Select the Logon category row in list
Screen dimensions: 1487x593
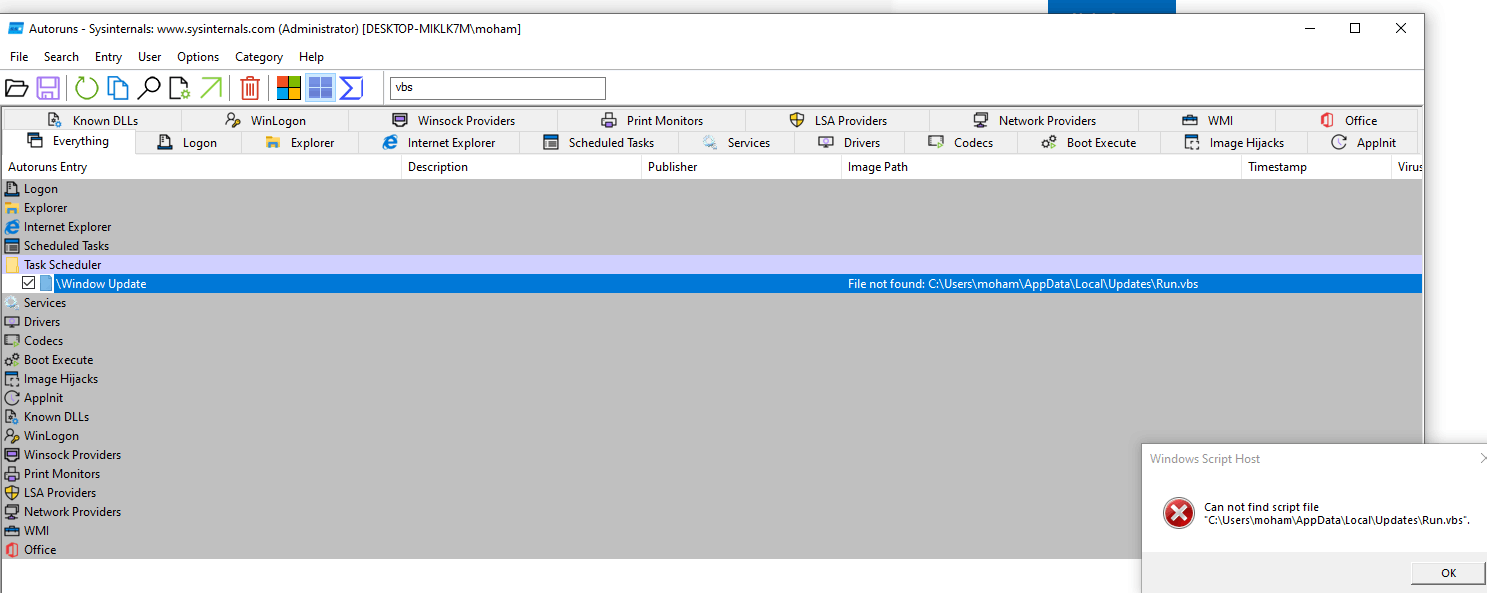click(711, 189)
